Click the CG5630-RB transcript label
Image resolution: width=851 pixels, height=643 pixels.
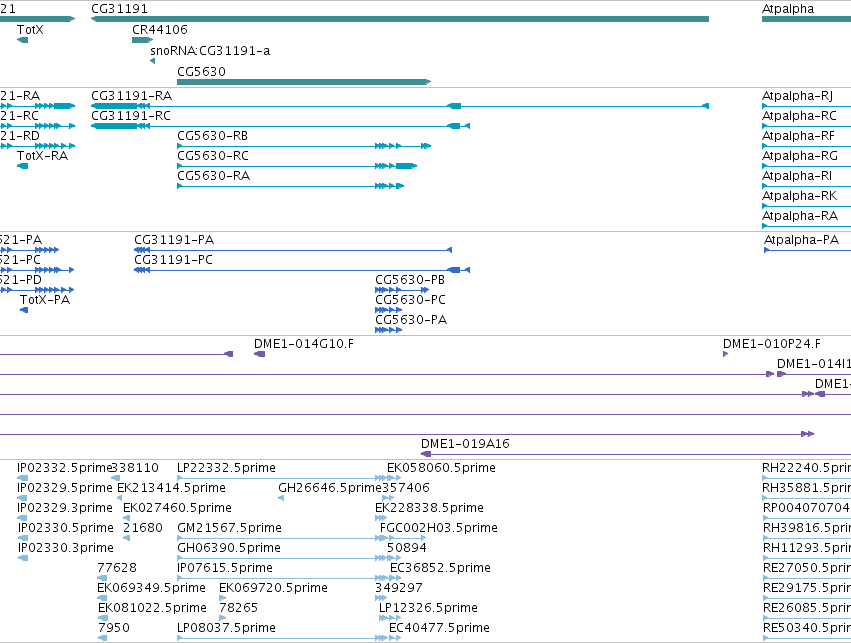click(x=213, y=136)
